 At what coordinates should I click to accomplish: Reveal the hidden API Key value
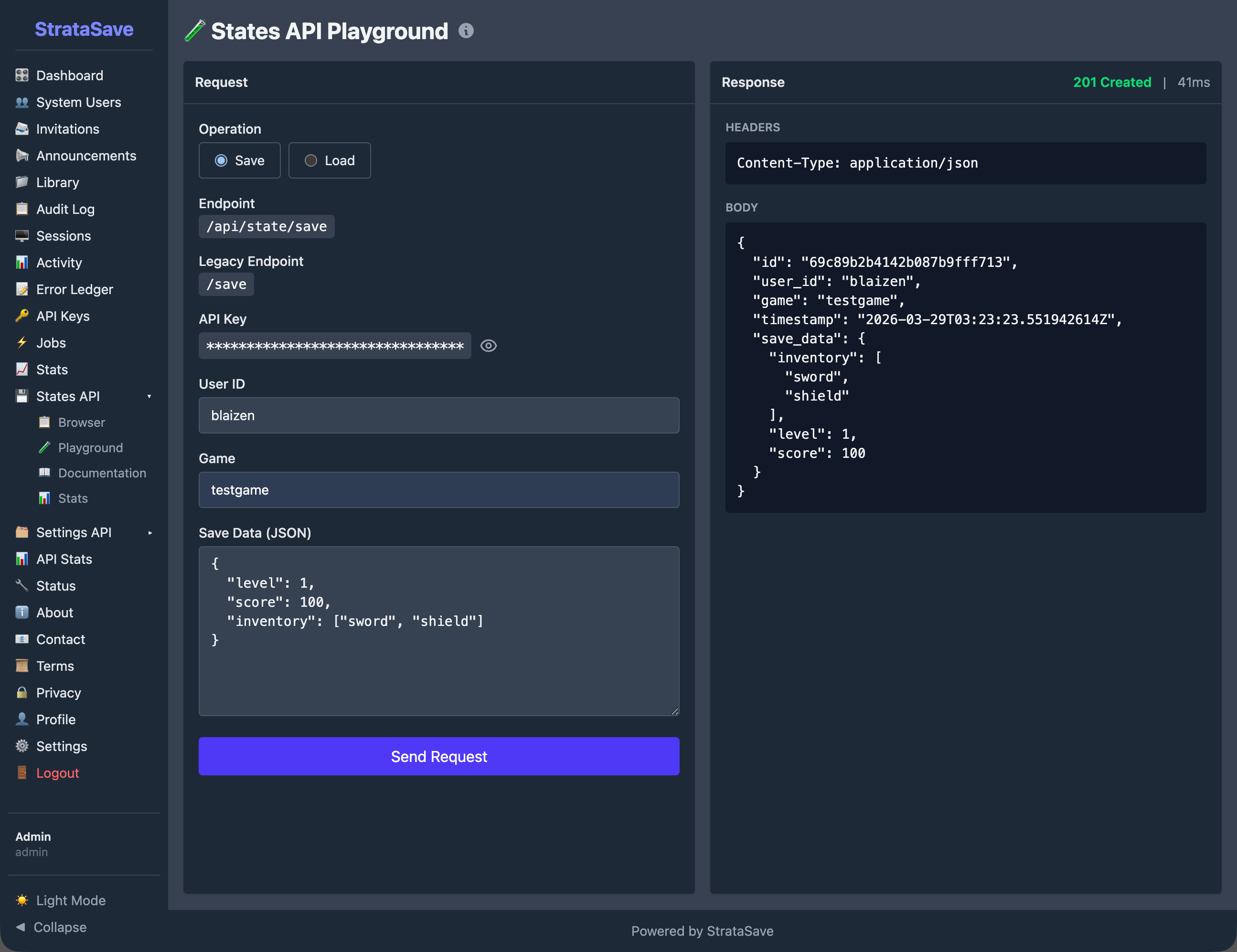tap(488, 346)
